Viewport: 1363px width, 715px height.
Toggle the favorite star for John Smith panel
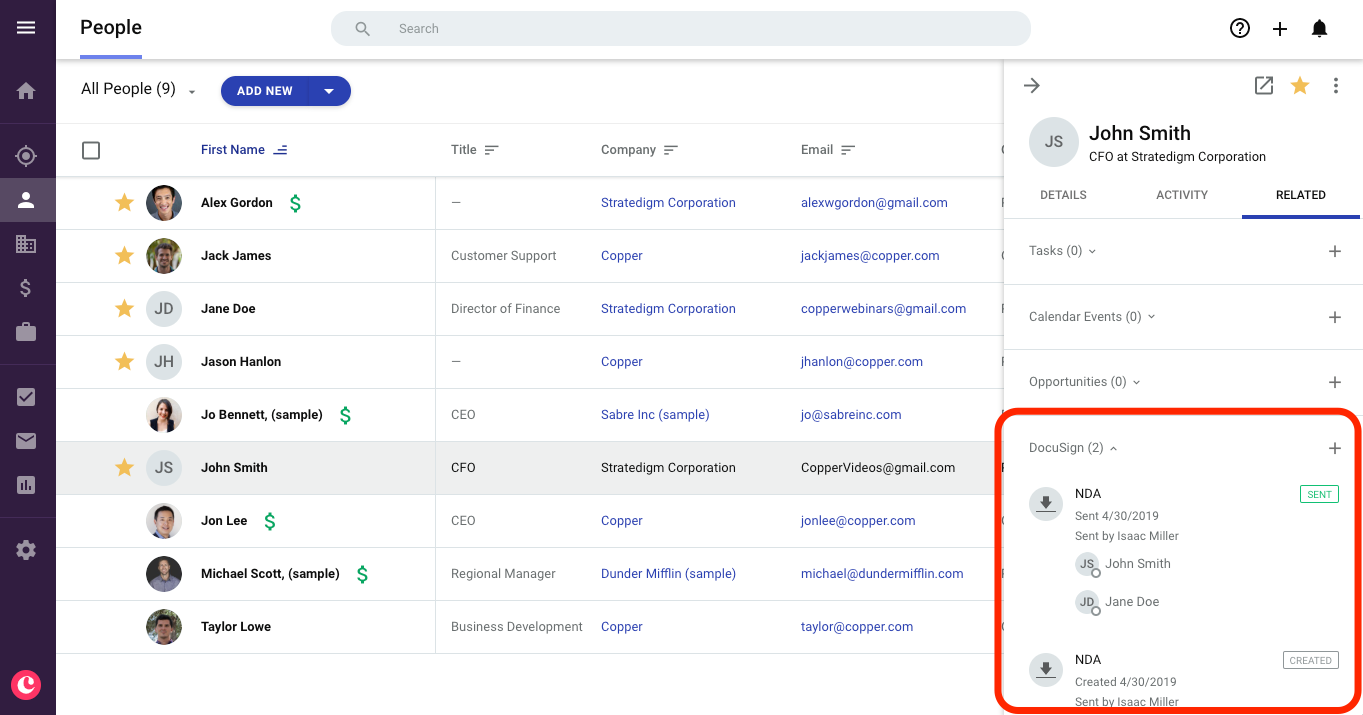[1300, 86]
